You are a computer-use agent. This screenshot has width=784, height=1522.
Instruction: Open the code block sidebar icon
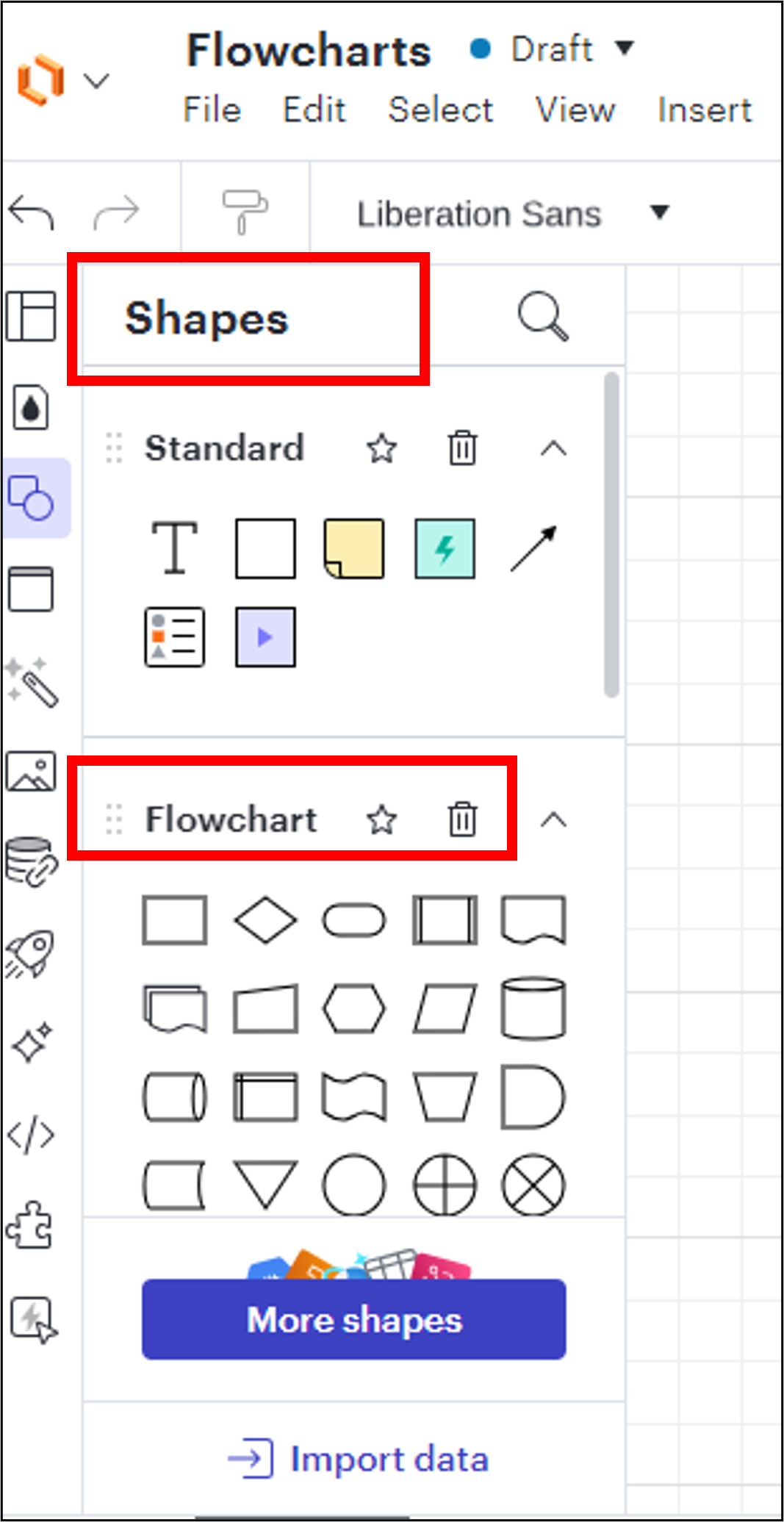click(x=33, y=1134)
